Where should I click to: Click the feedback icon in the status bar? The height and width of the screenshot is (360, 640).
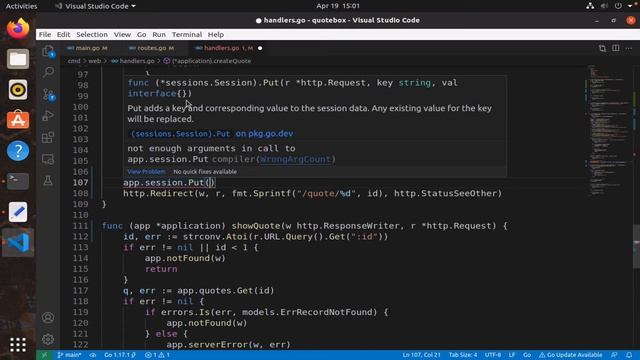(x=614, y=355)
